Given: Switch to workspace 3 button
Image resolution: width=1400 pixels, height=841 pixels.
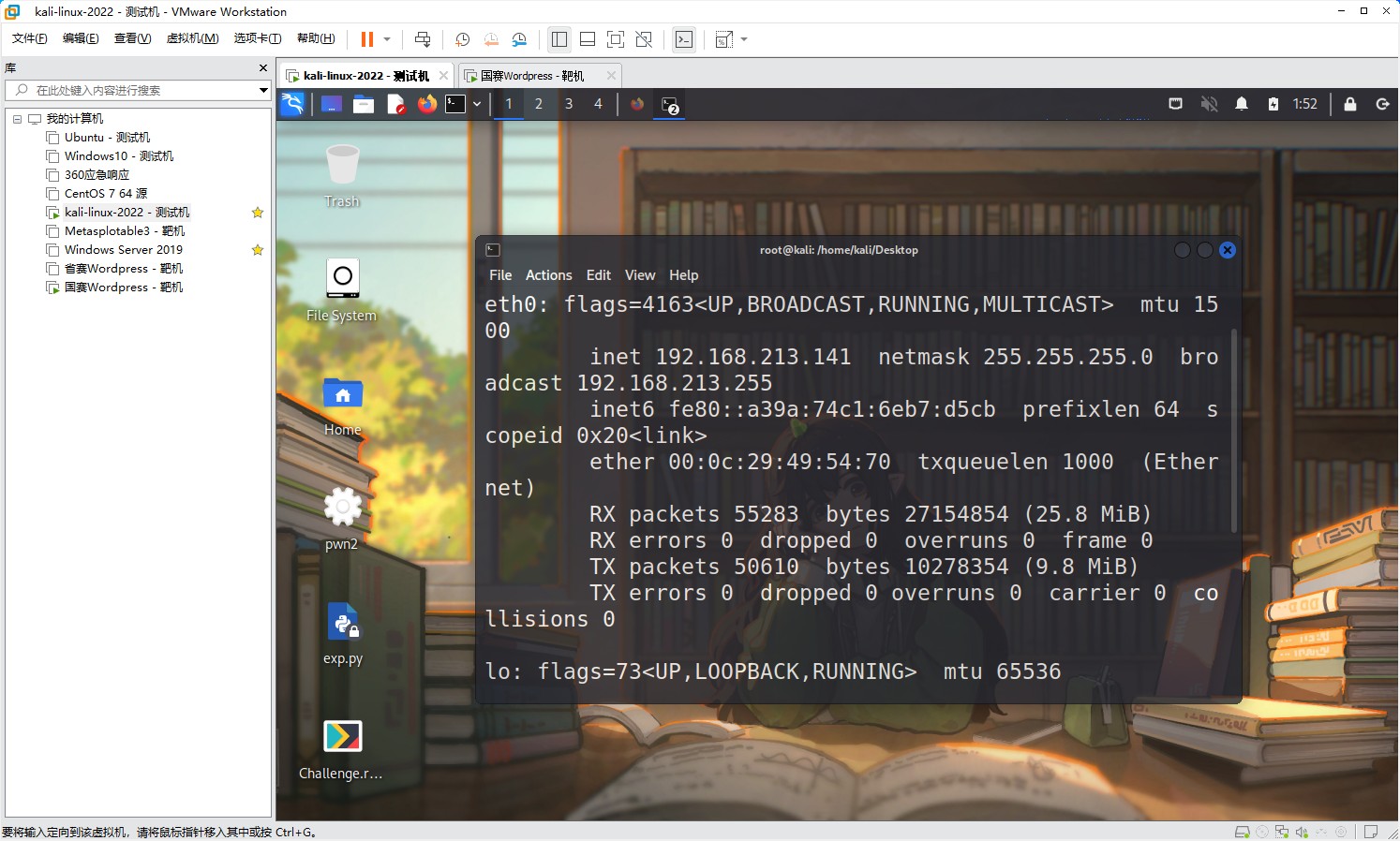Looking at the screenshot, I should click(x=569, y=104).
